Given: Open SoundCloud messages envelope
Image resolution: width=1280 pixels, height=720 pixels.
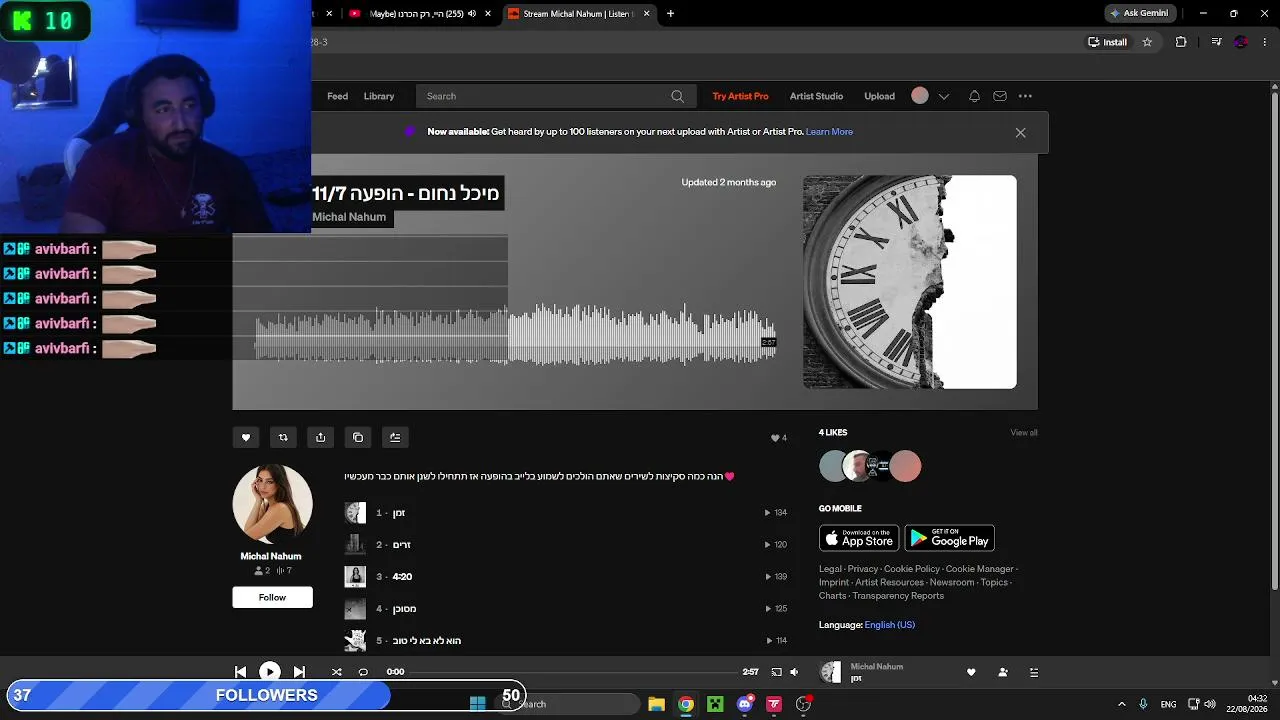Looking at the screenshot, I should coord(1000,96).
